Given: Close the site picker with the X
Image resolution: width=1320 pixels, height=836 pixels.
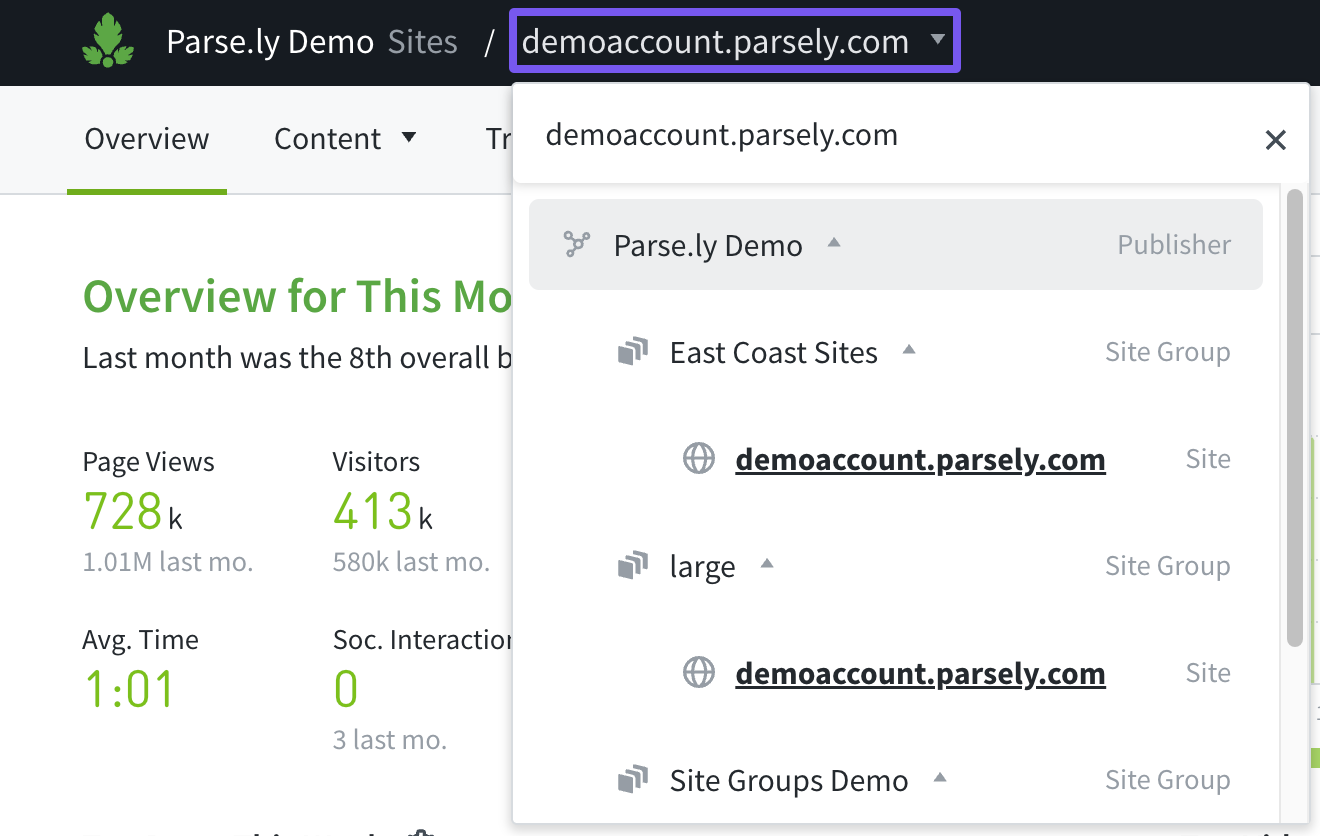Looking at the screenshot, I should 1275,140.
